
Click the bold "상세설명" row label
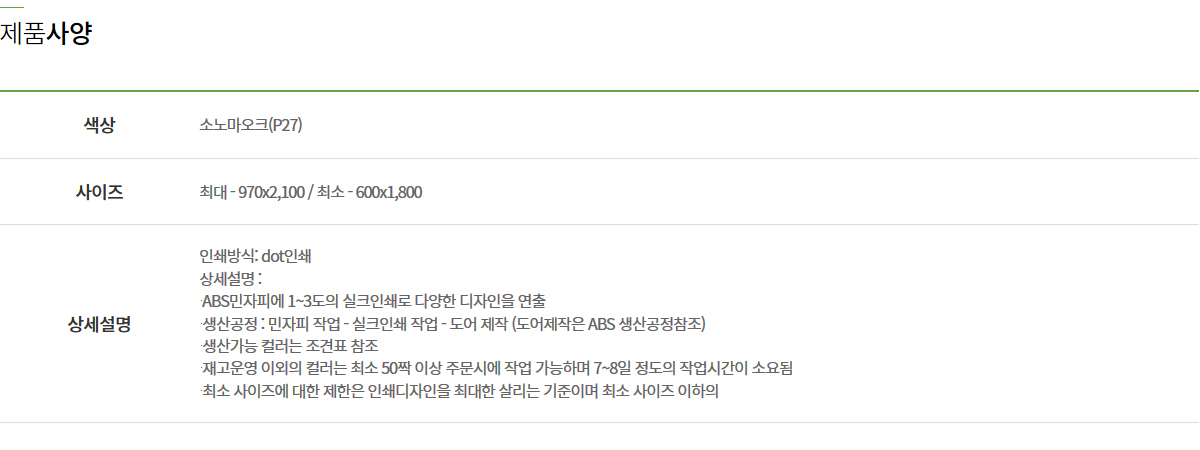click(99, 324)
